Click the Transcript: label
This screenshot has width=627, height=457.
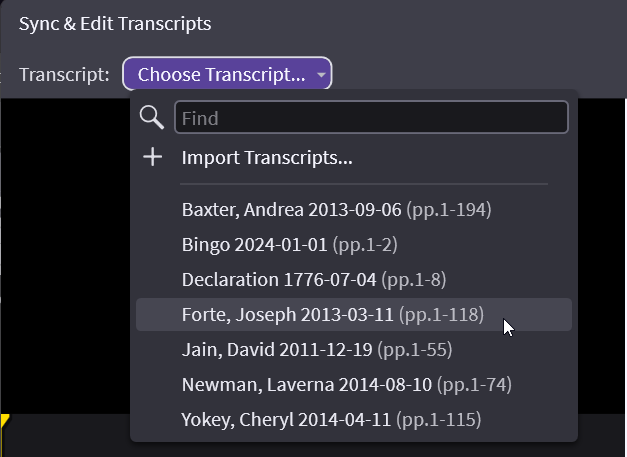pyautogui.click(x=65, y=75)
